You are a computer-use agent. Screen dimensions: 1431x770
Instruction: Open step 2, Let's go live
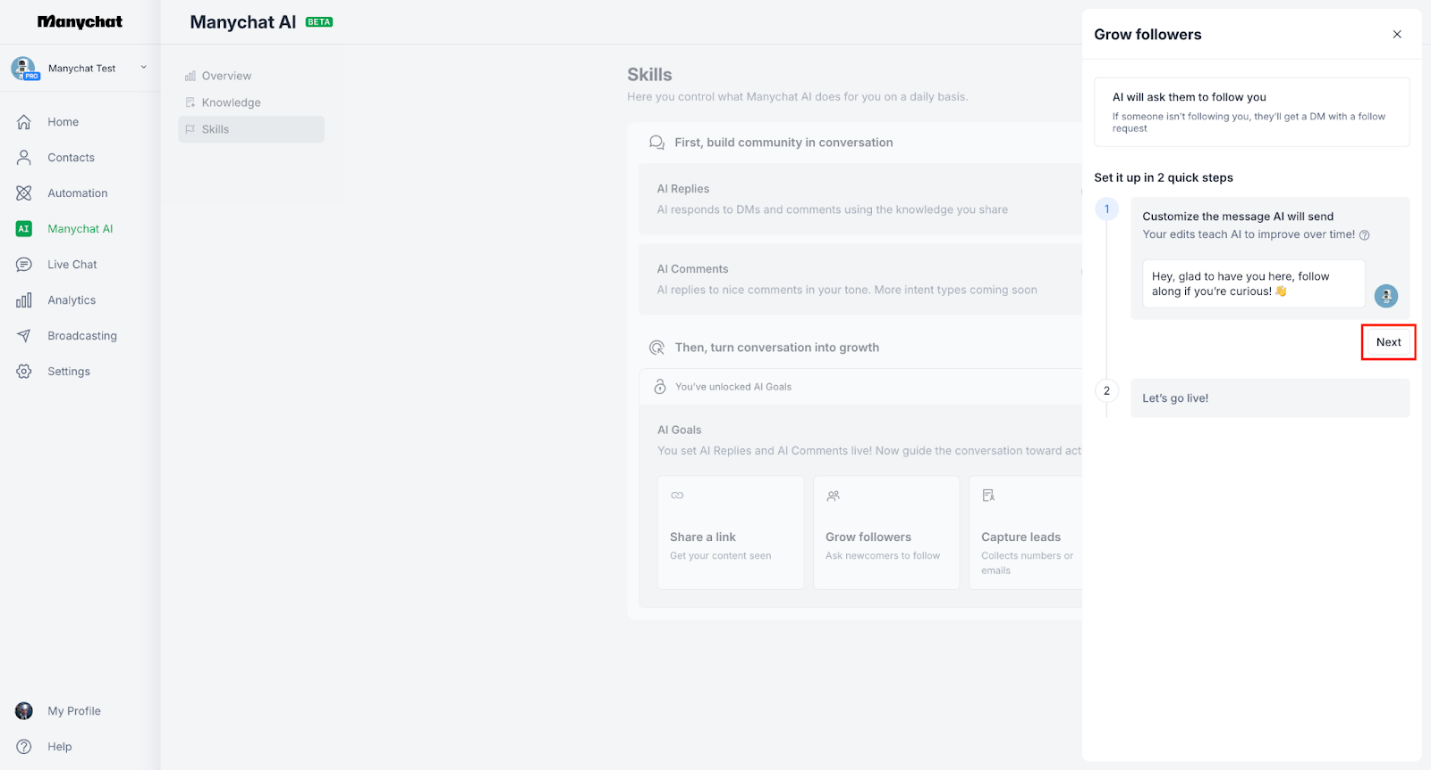pyautogui.click(x=1269, y=397)
